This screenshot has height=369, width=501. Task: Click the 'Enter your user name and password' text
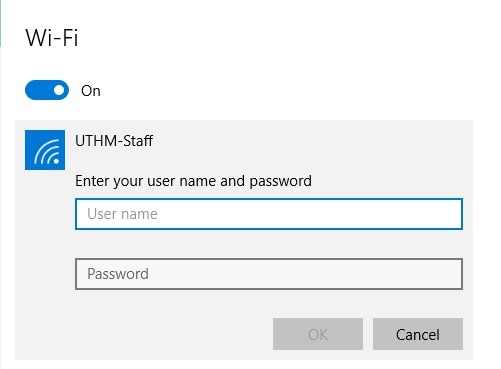pos(193,181)
